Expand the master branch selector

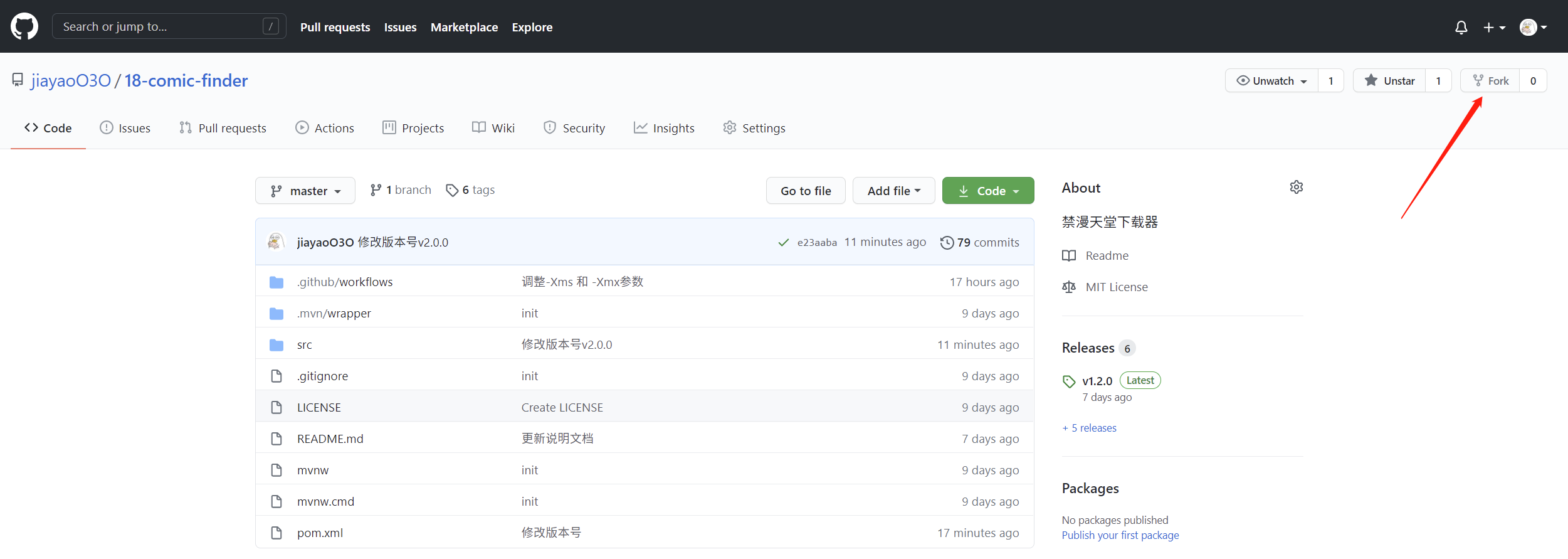pyautogui.click(x=305, y=191)
